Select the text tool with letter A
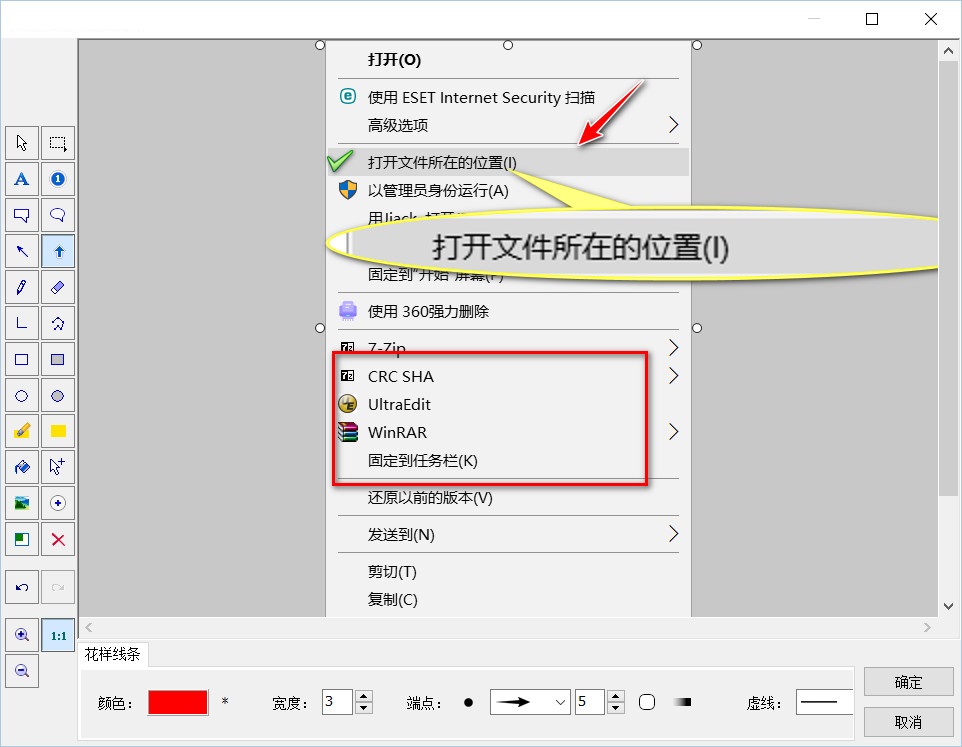Image resolution: width=962 pixels, height=747 pixels. tap(22, 179)
